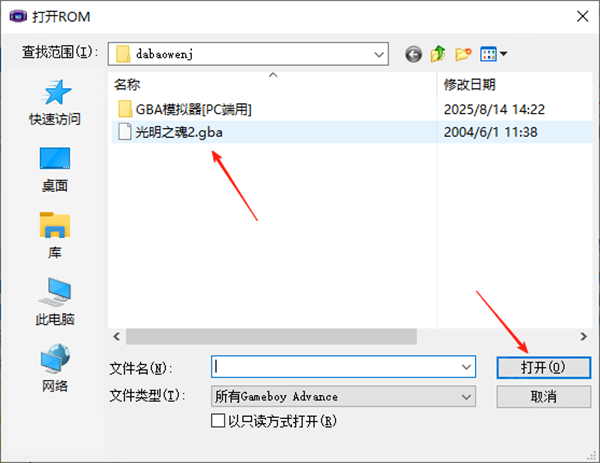
Task: Open the 文件类型 Gameboy Advance dropdown
Action: pos(343,396)
